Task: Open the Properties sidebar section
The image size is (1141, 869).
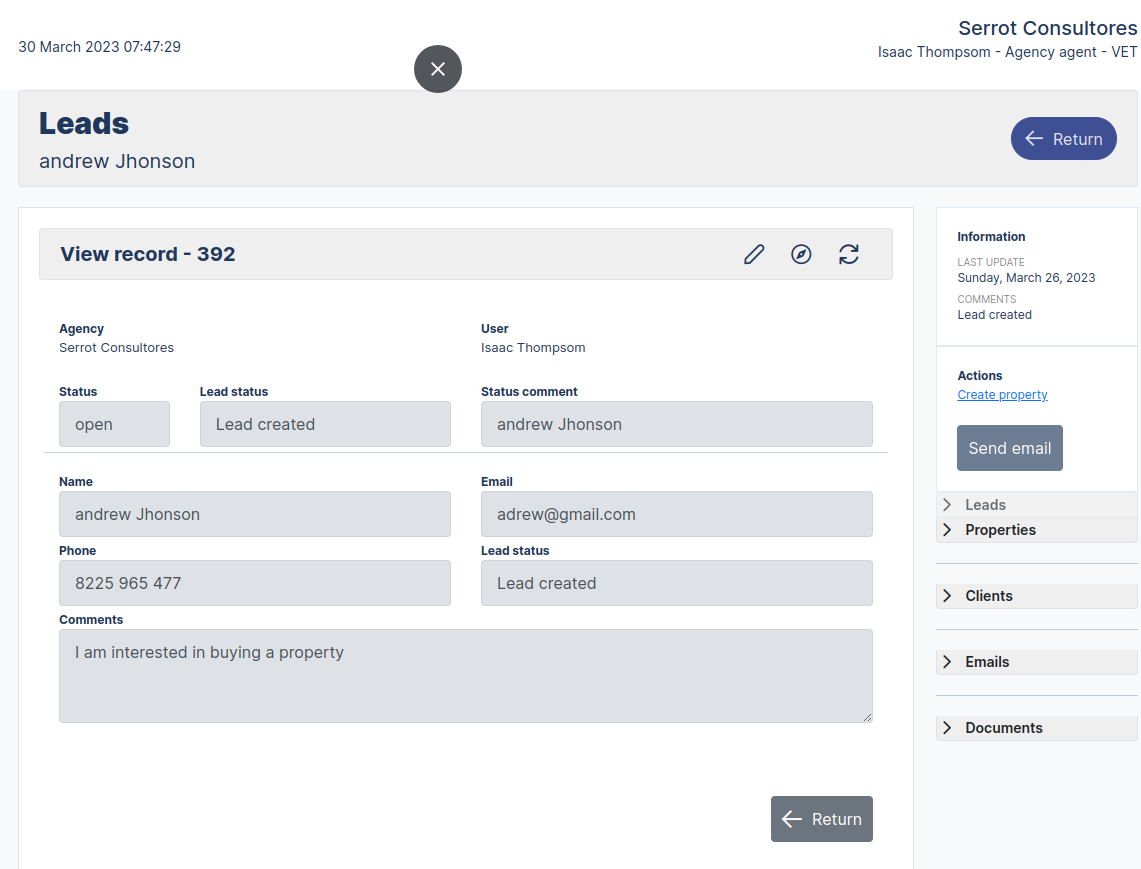Action: click(946, 529)
